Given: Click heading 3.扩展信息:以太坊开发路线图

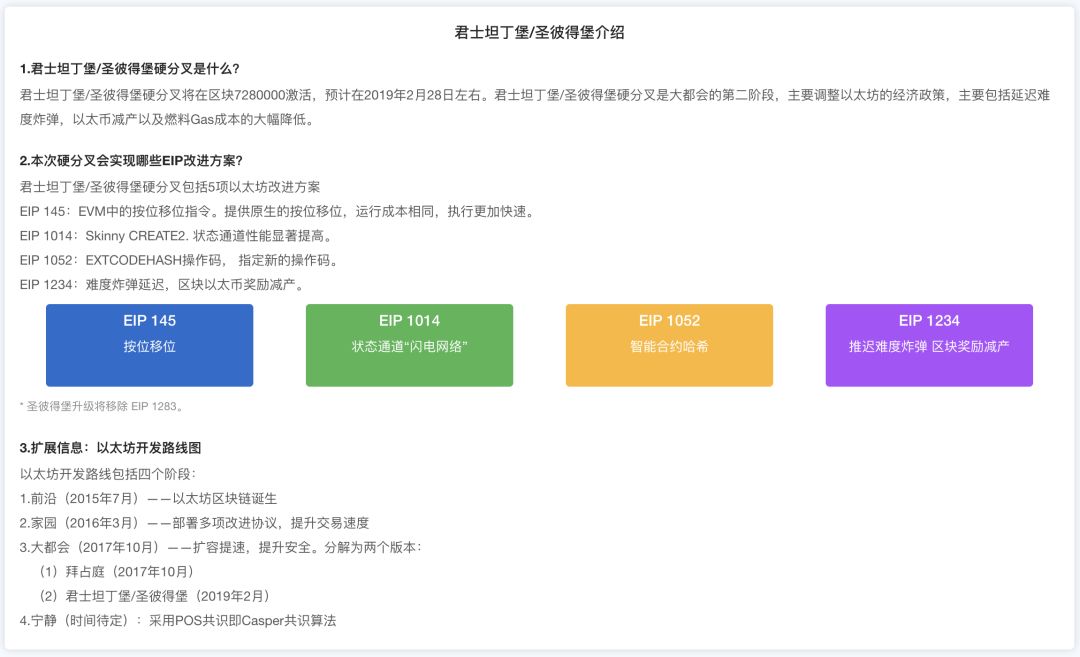Looking at the screenshot, I should coord(110,448).
